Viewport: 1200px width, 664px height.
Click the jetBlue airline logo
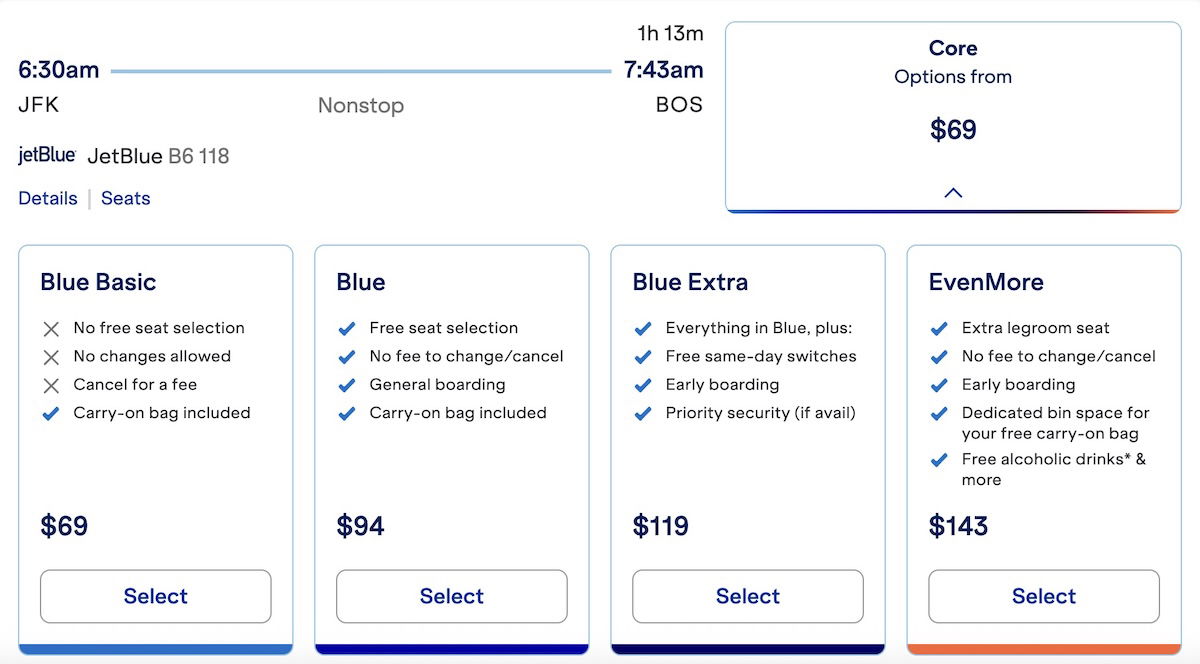47,156
